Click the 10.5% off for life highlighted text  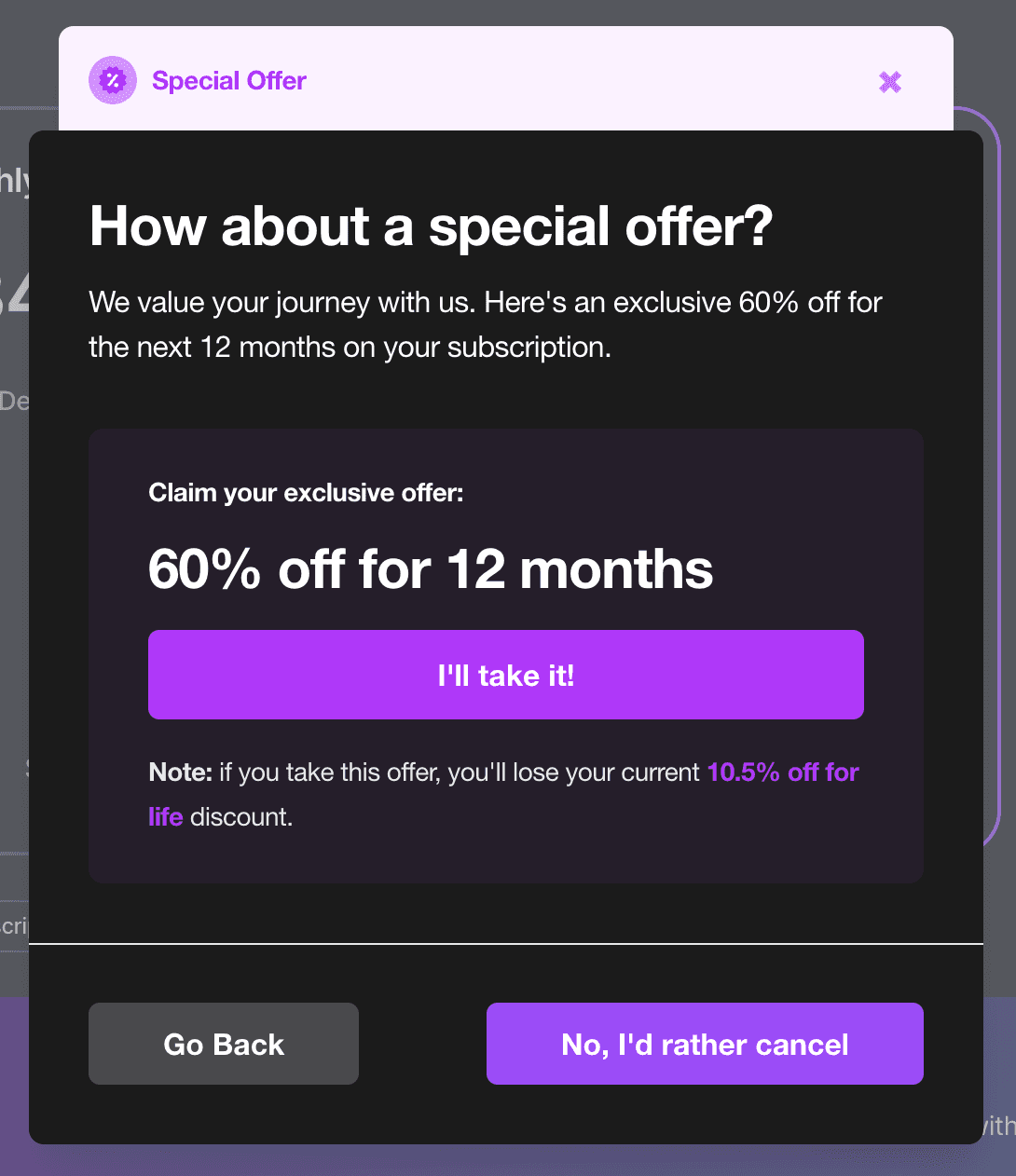point(782,773)
